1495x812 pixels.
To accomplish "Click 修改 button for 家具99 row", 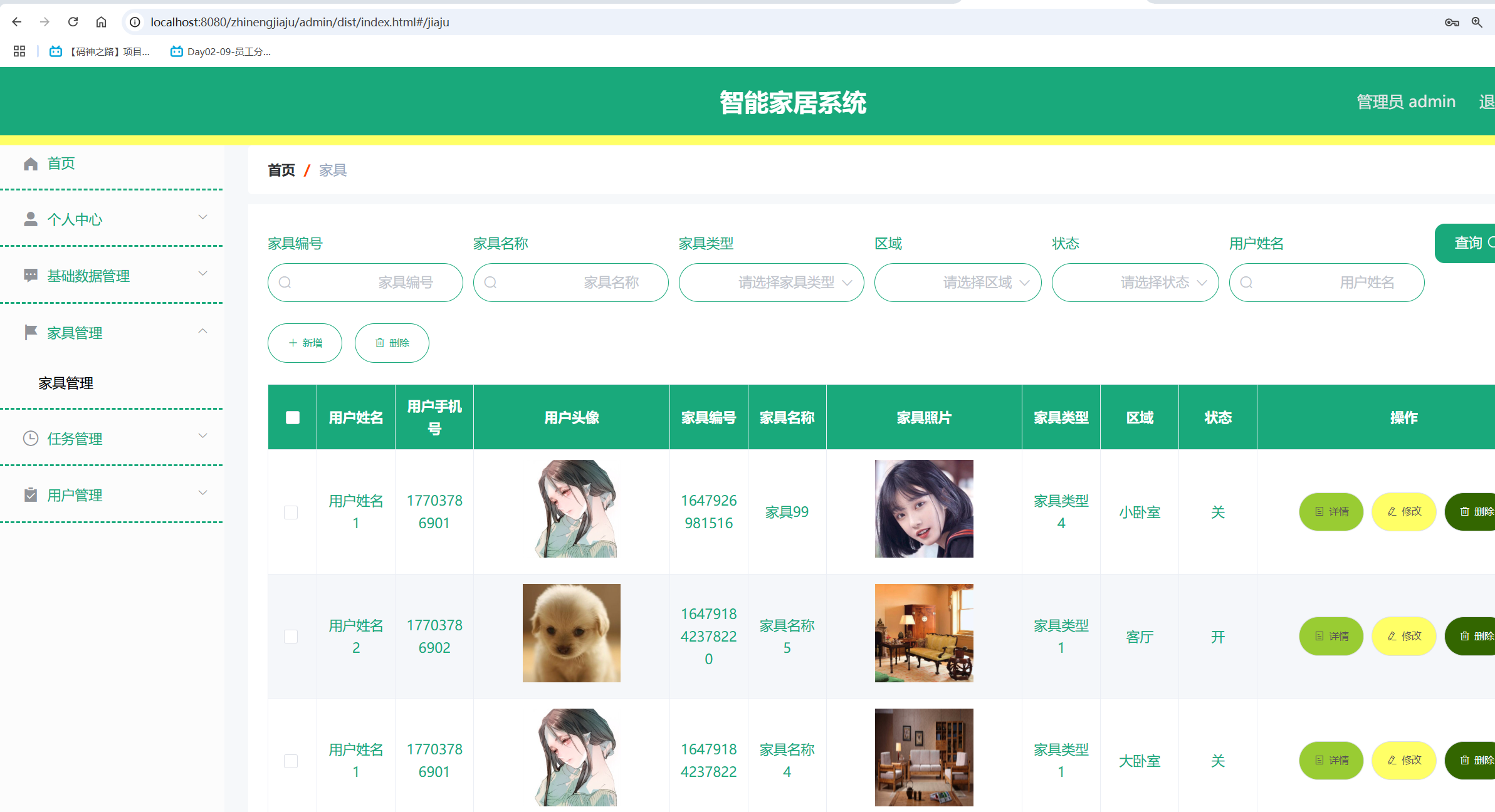I will point(1404,511).
